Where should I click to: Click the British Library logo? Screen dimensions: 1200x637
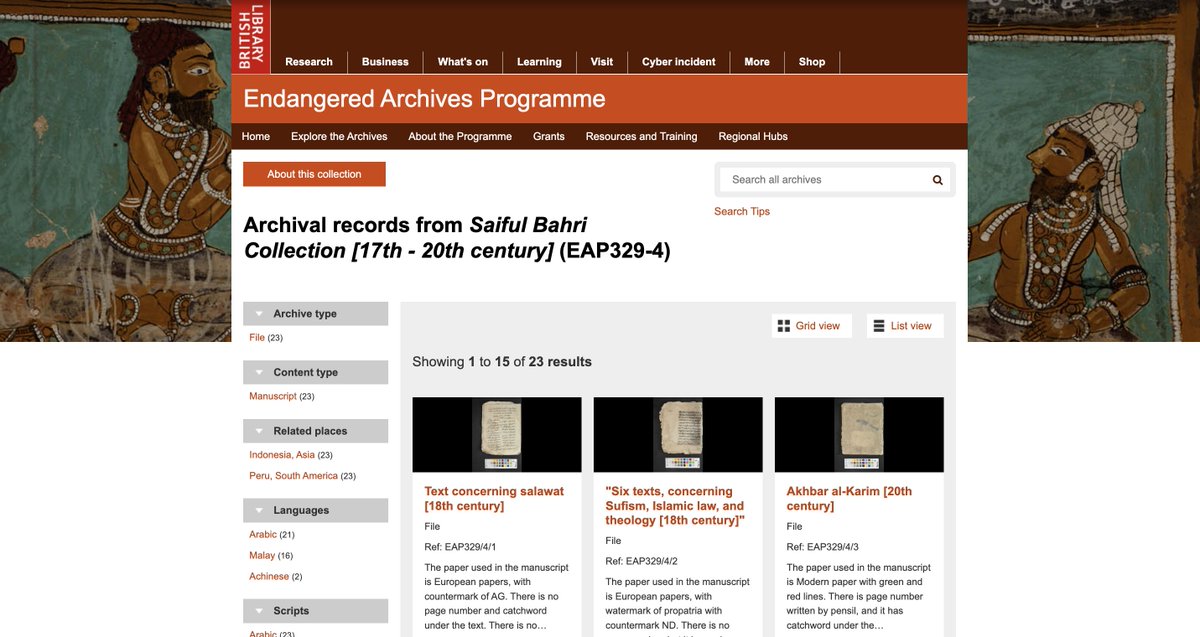click(x=251, y=37)
